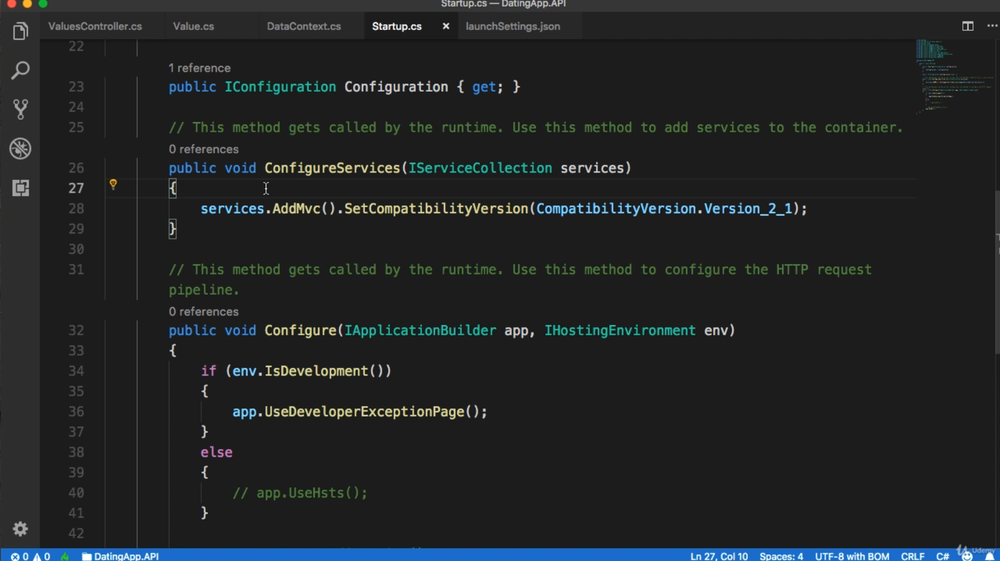The width and height of the screenshot is (1000, 561).
Task: Open the Debug view
Action: (x=20, y=149)
